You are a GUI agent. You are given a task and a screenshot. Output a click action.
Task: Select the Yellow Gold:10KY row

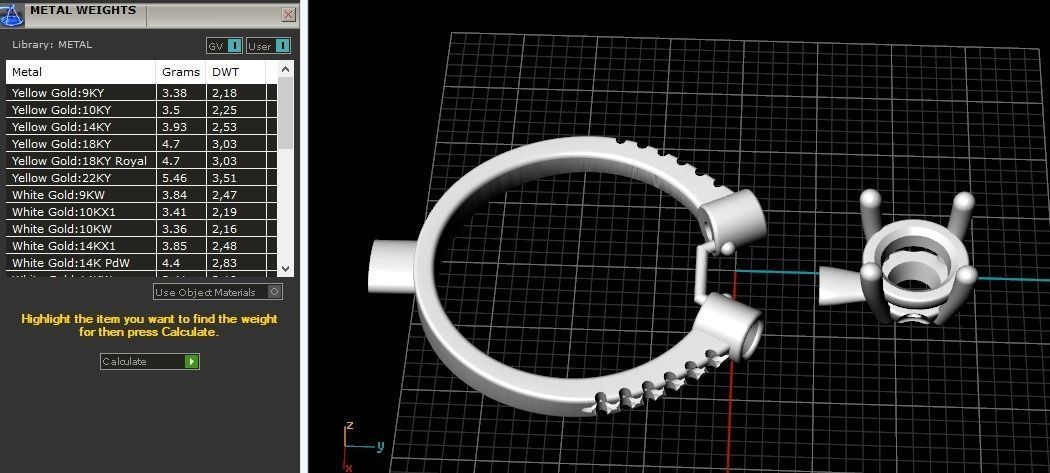[141, 110]
